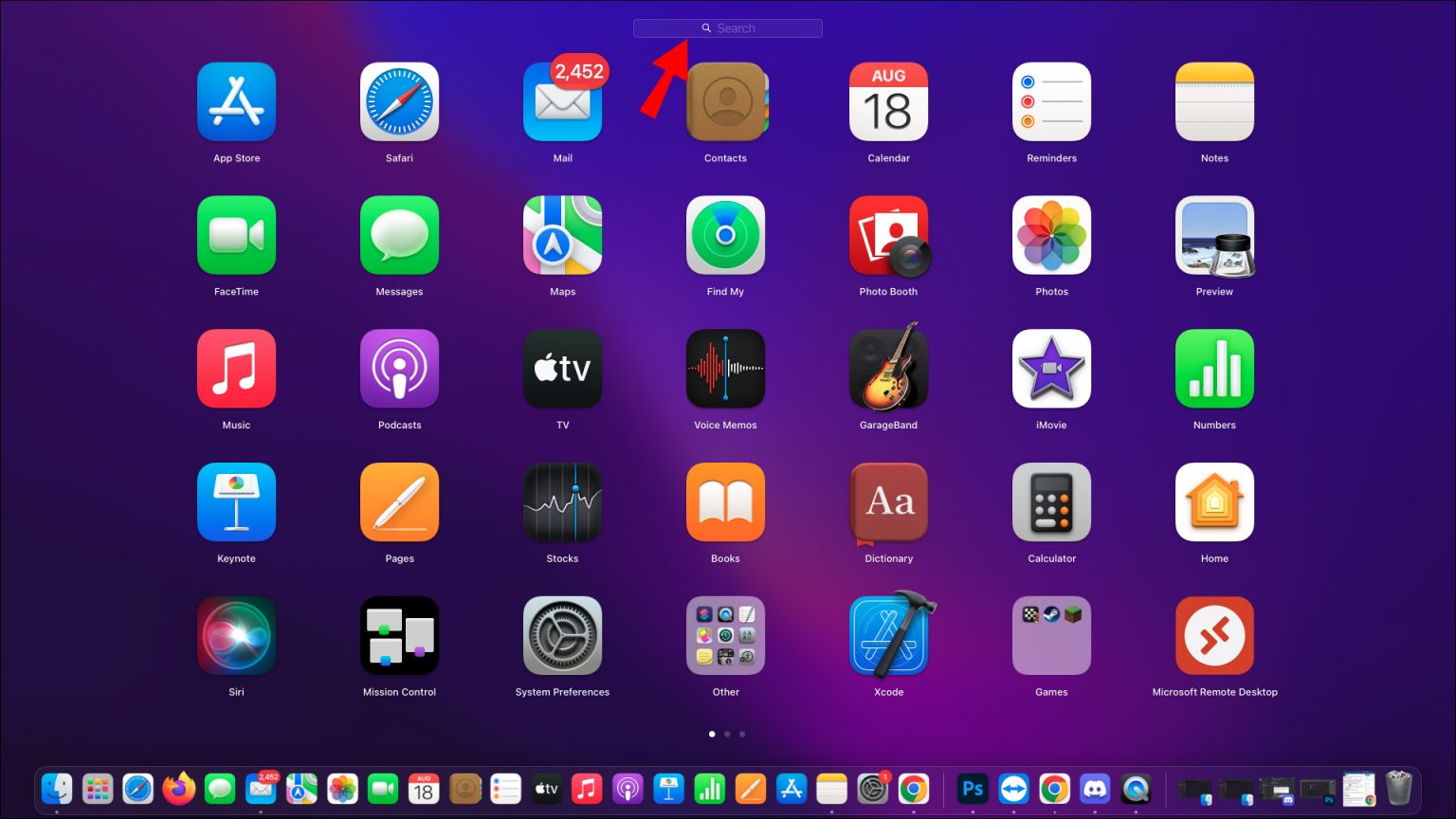Open Voice Memos

coord(725,369)
